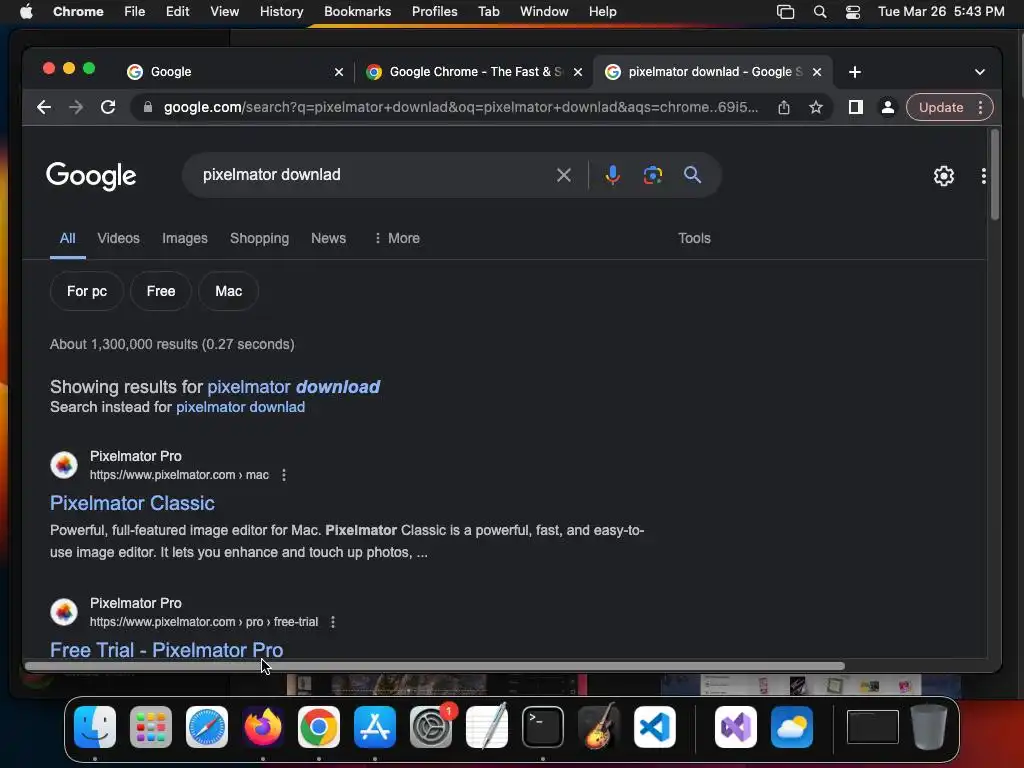
Task: Open Google quick settings gear
Action: coord(944,176)
